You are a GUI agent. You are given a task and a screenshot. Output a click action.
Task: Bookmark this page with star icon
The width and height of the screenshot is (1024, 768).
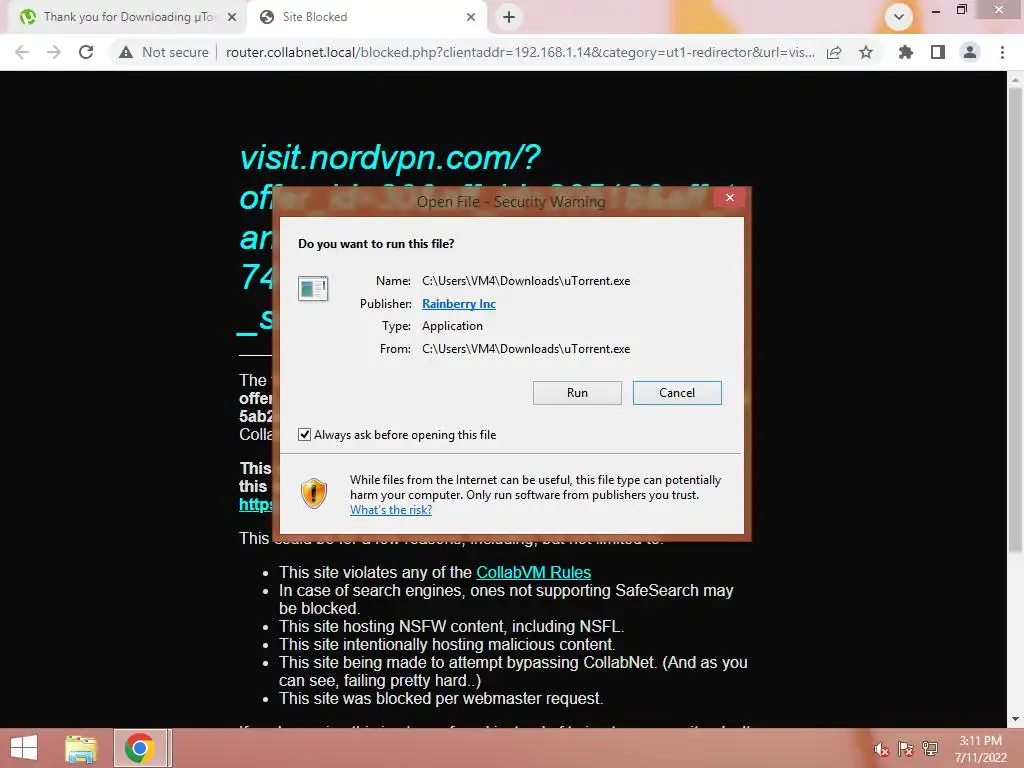(x=866, y=52)
